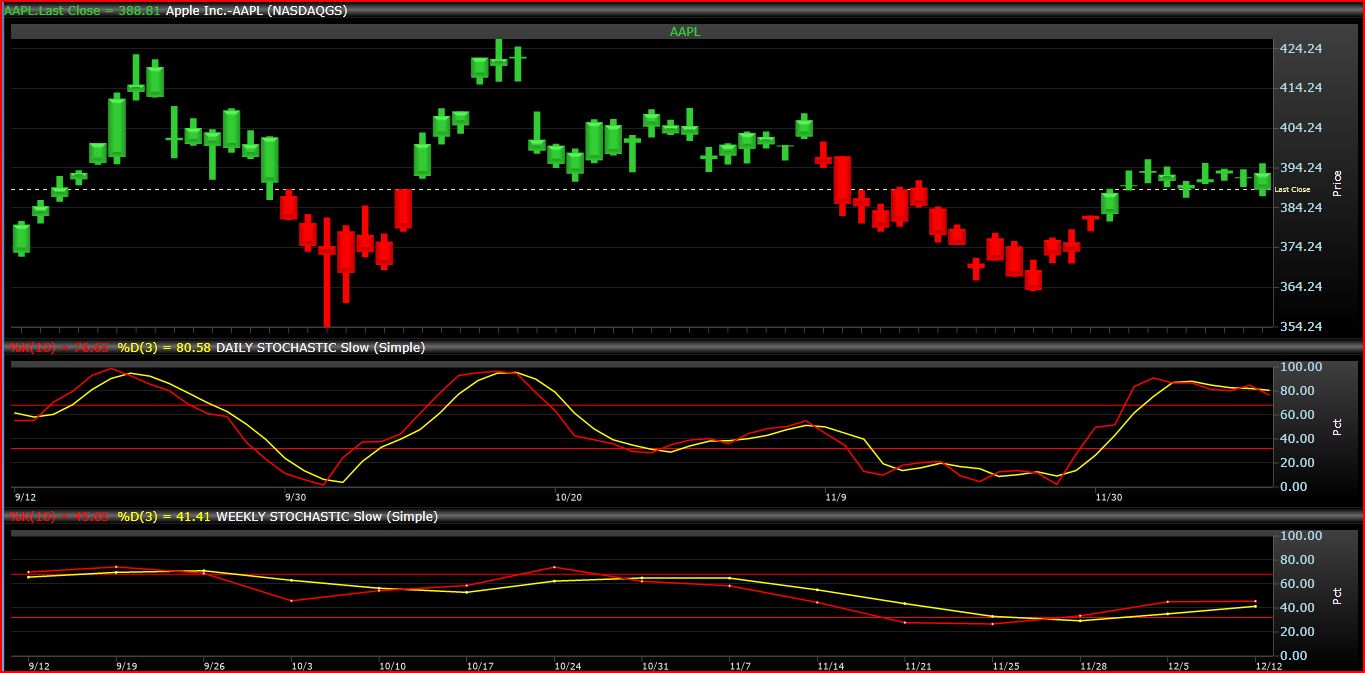Select the 10/10 date on weekly axis
Screen dimensions: 1365x673
pos(392,665)
